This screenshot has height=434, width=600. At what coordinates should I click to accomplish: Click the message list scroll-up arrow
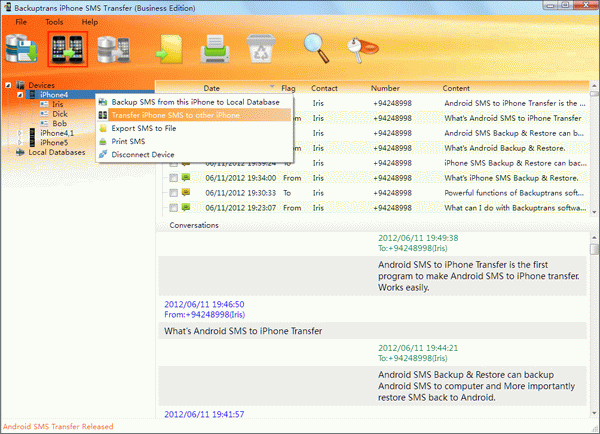point(594,86)
